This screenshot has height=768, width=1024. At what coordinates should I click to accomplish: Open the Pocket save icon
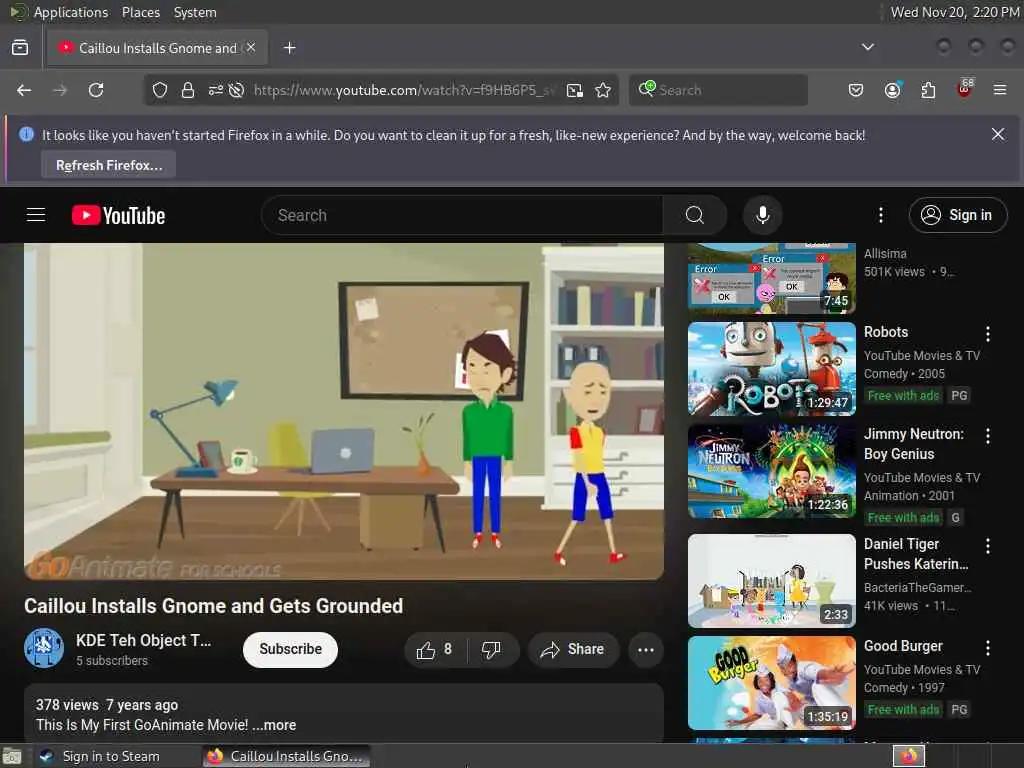pos(856,90)
